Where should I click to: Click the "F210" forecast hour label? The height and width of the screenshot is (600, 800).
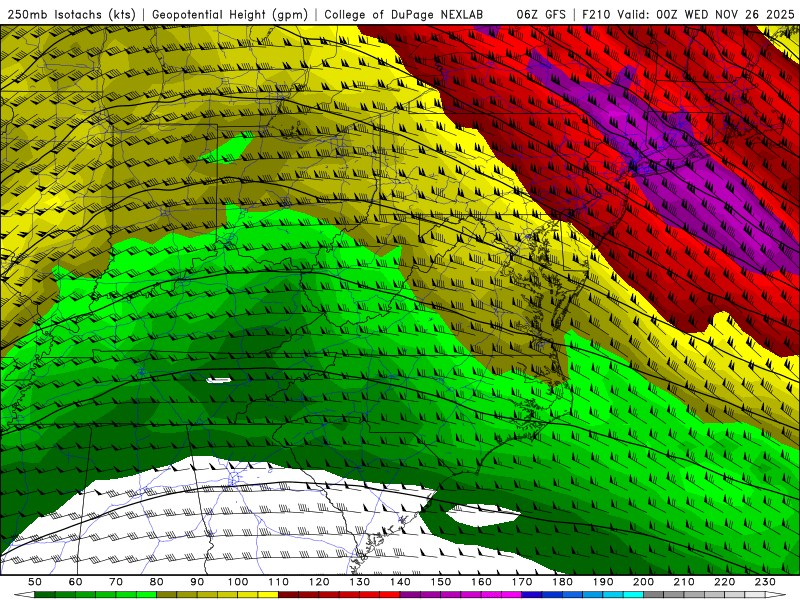596,15
